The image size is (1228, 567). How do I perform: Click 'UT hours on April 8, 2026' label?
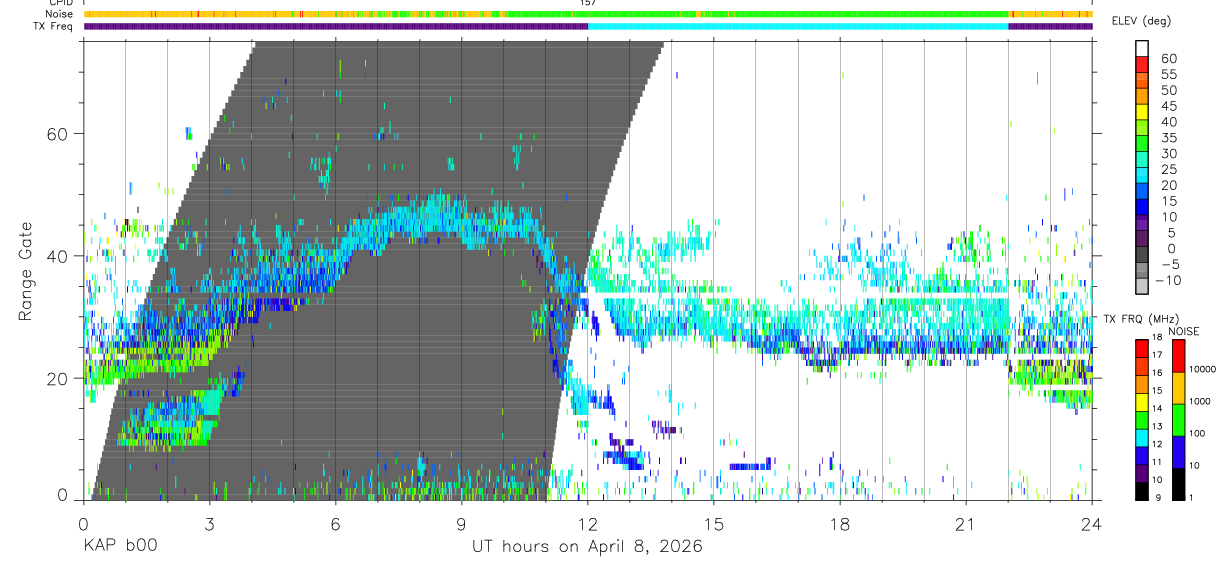click(x=587, y=547)
